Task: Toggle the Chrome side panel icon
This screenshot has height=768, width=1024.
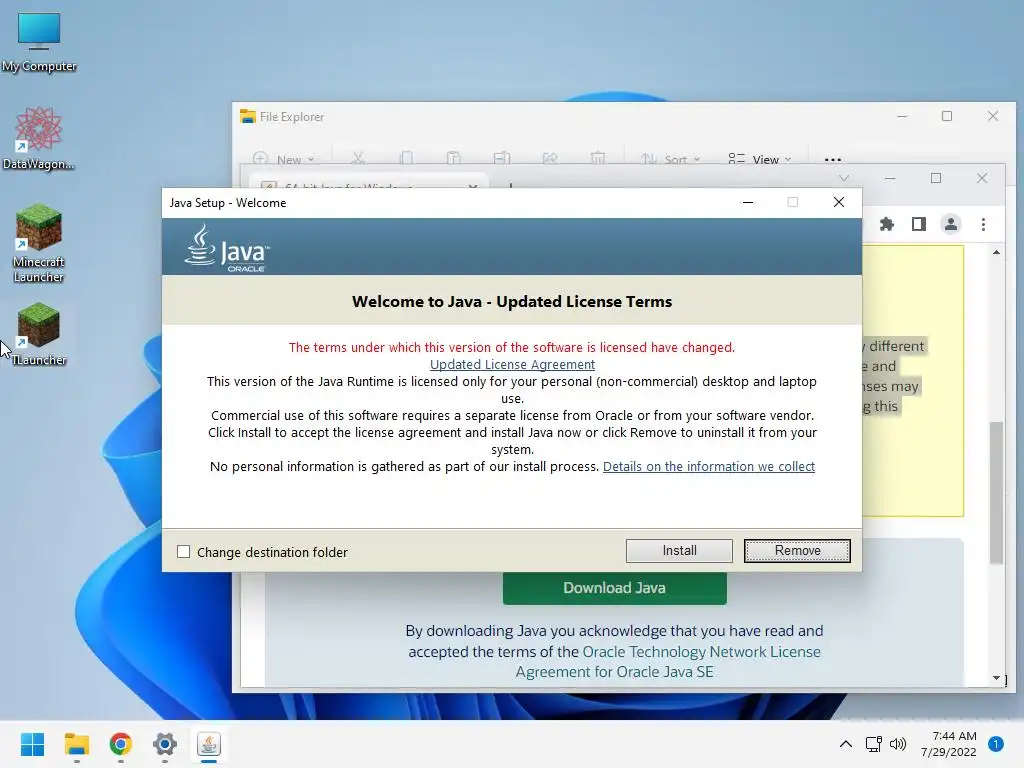Action: [x=919, y=225]
